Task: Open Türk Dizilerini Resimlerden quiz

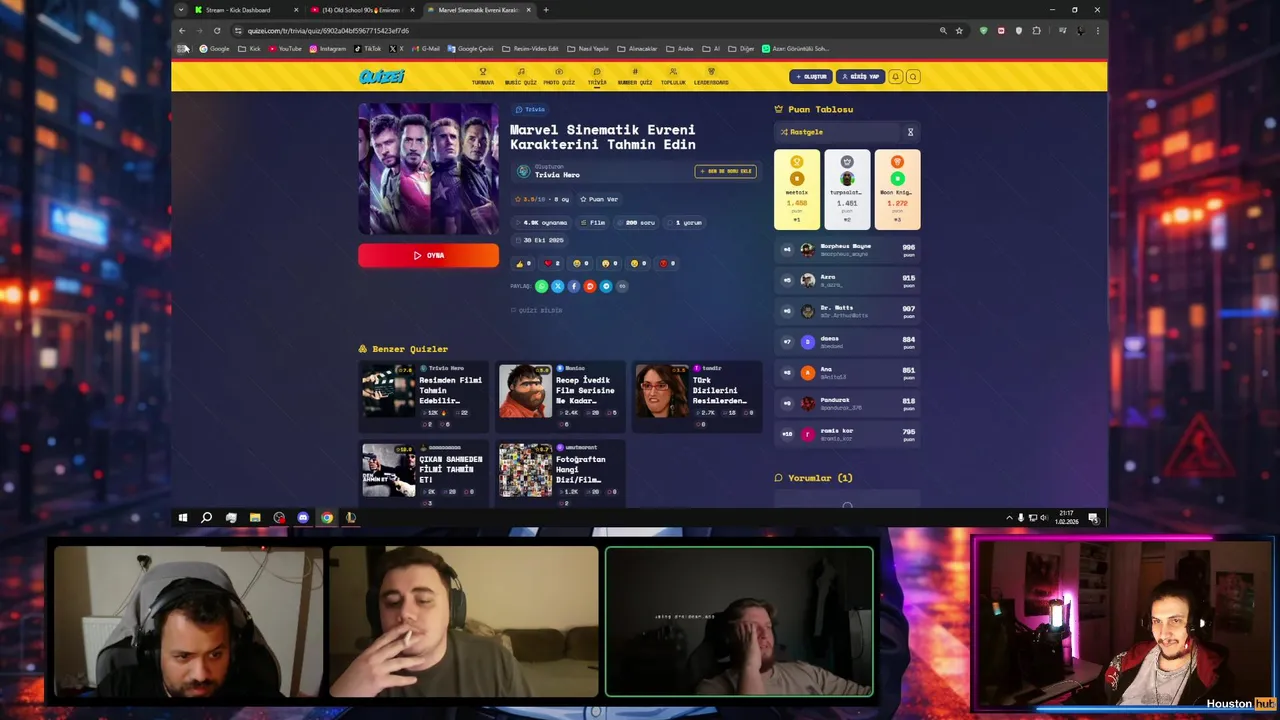Action: pos(697,397)
